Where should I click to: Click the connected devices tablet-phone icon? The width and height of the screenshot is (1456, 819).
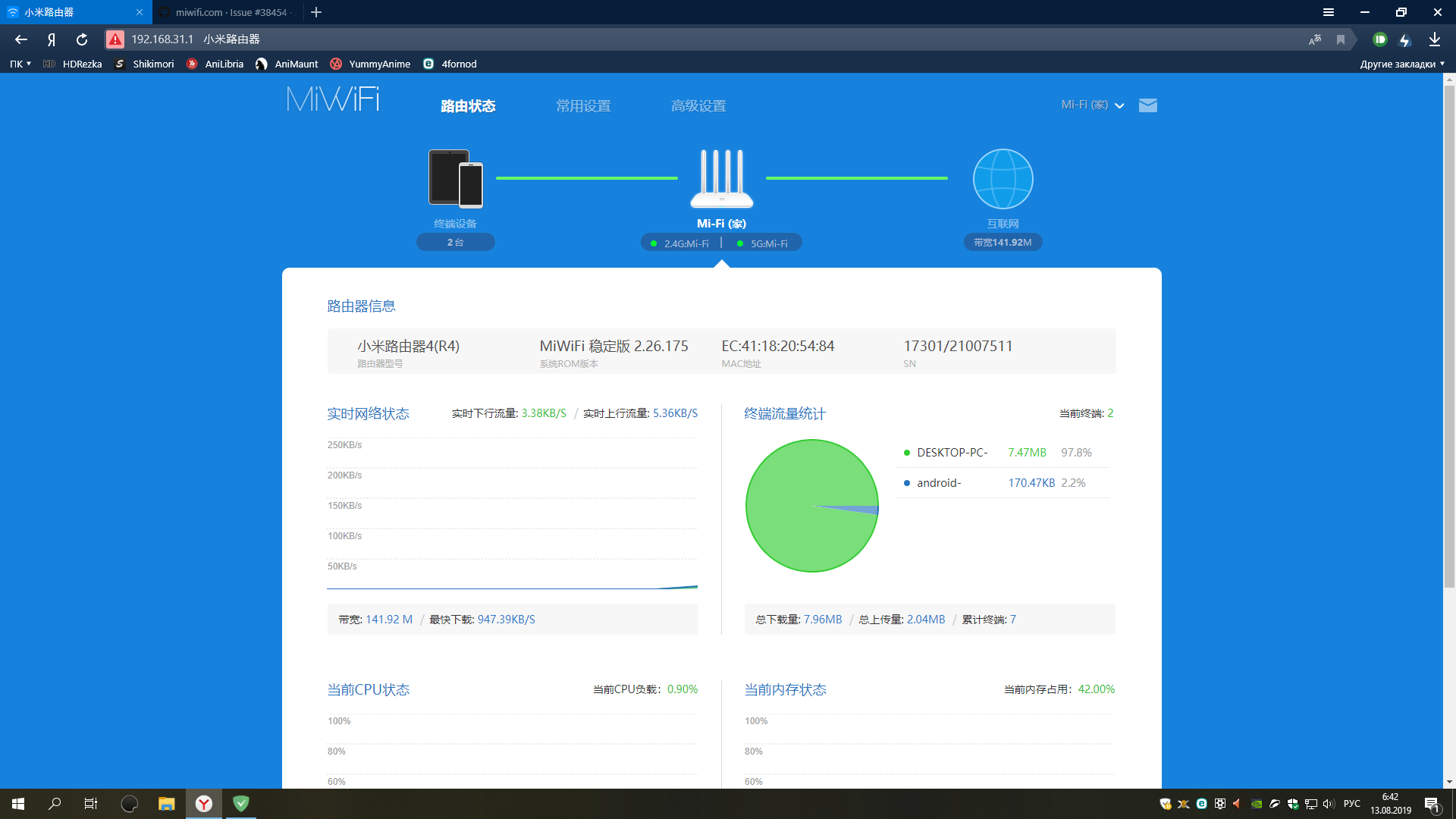coord(455,179)
